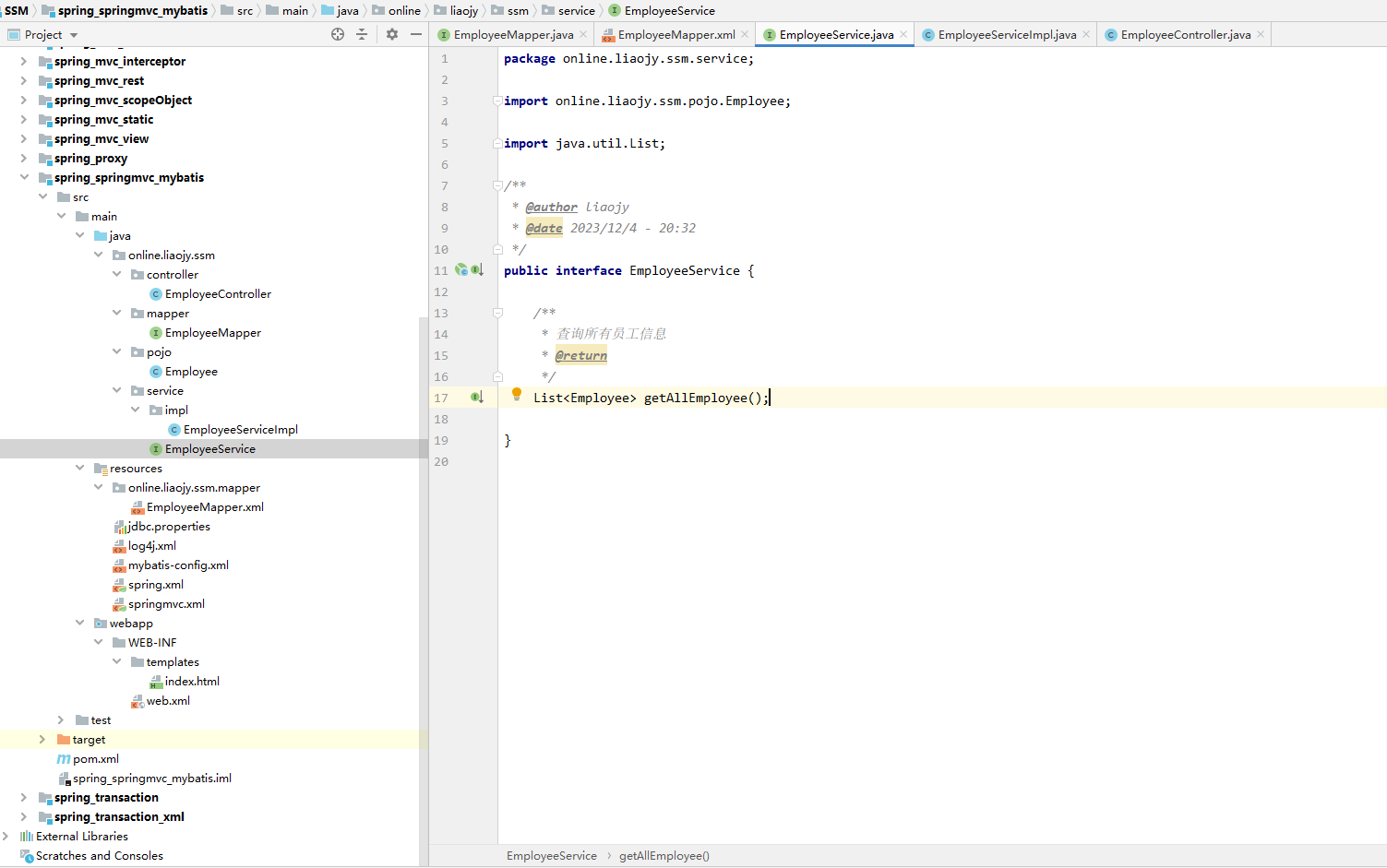1387x868 pixels.
Task: Open Project panel settings gear
Action: click(392, 34)
